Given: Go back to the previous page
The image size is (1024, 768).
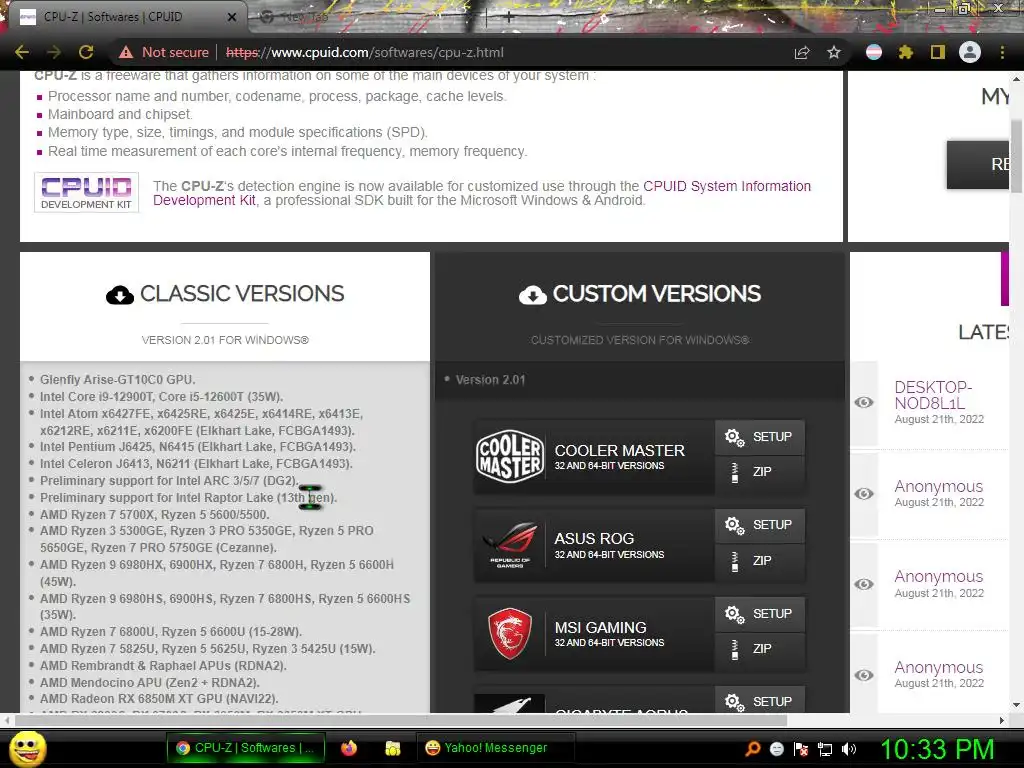Looking at the screenshot, I should [22, 52].
